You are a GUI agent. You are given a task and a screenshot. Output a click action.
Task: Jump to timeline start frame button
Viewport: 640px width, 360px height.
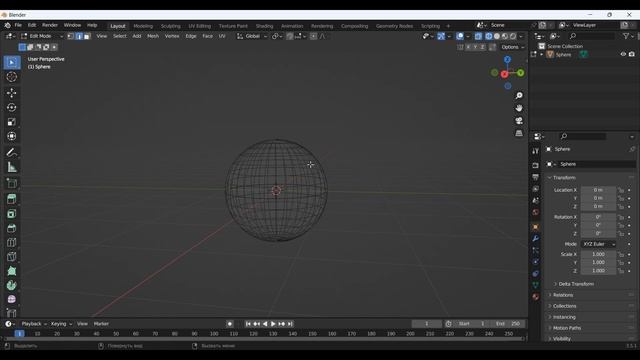click(x=248, y=324)
